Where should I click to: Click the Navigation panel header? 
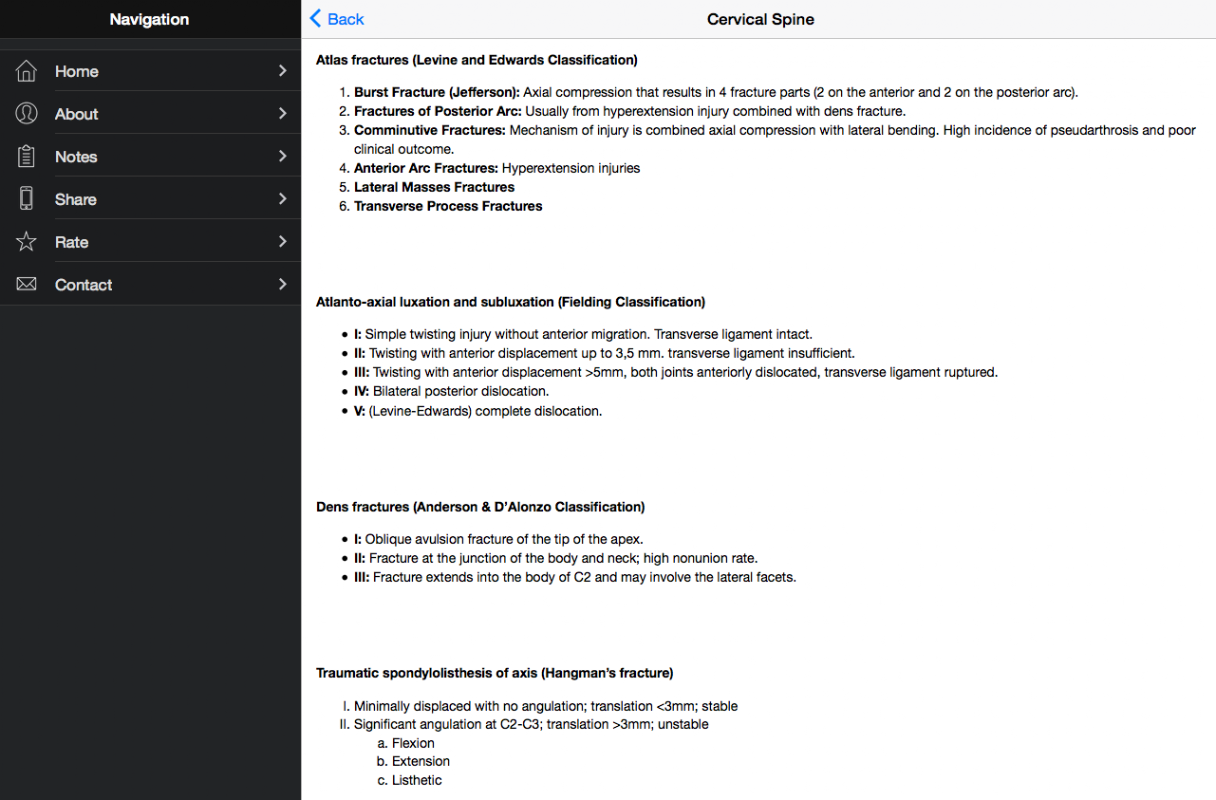150,19
